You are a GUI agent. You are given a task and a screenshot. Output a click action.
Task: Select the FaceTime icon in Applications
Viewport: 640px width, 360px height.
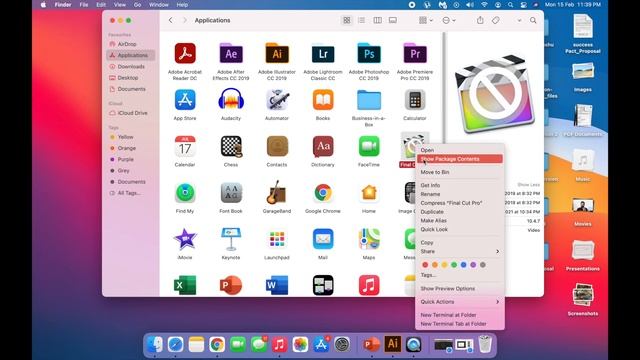coord(369,147)
